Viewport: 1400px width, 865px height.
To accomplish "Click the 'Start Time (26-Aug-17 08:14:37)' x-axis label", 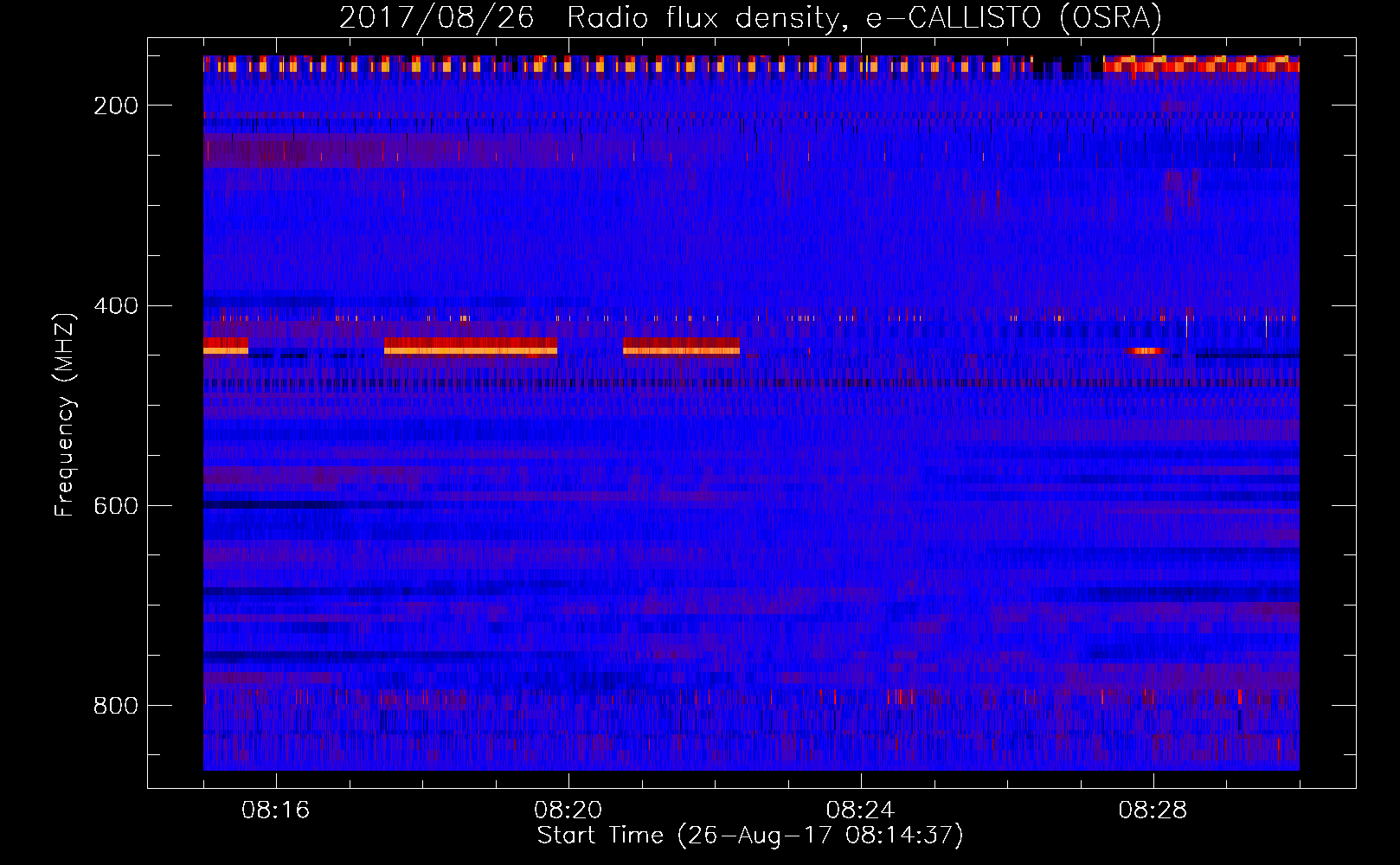I will click(750, 836).
